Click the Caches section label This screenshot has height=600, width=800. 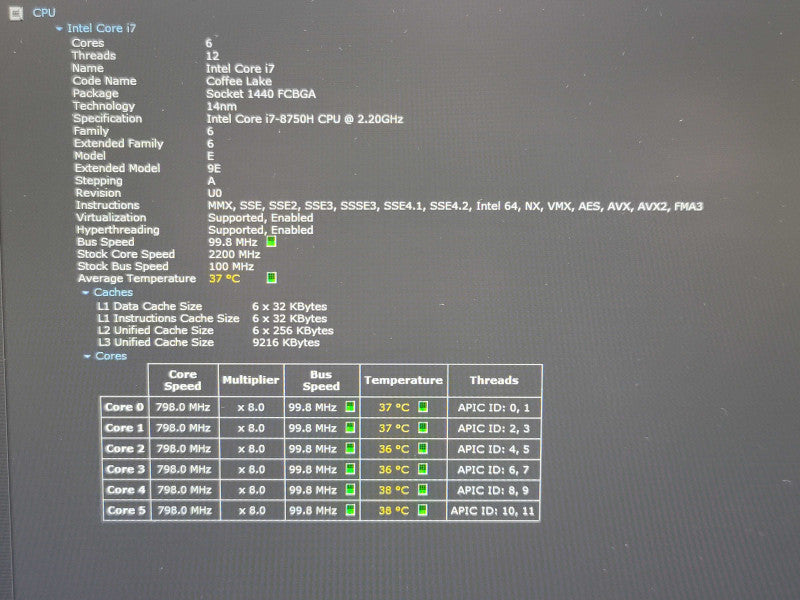click(x=113, y=292)
